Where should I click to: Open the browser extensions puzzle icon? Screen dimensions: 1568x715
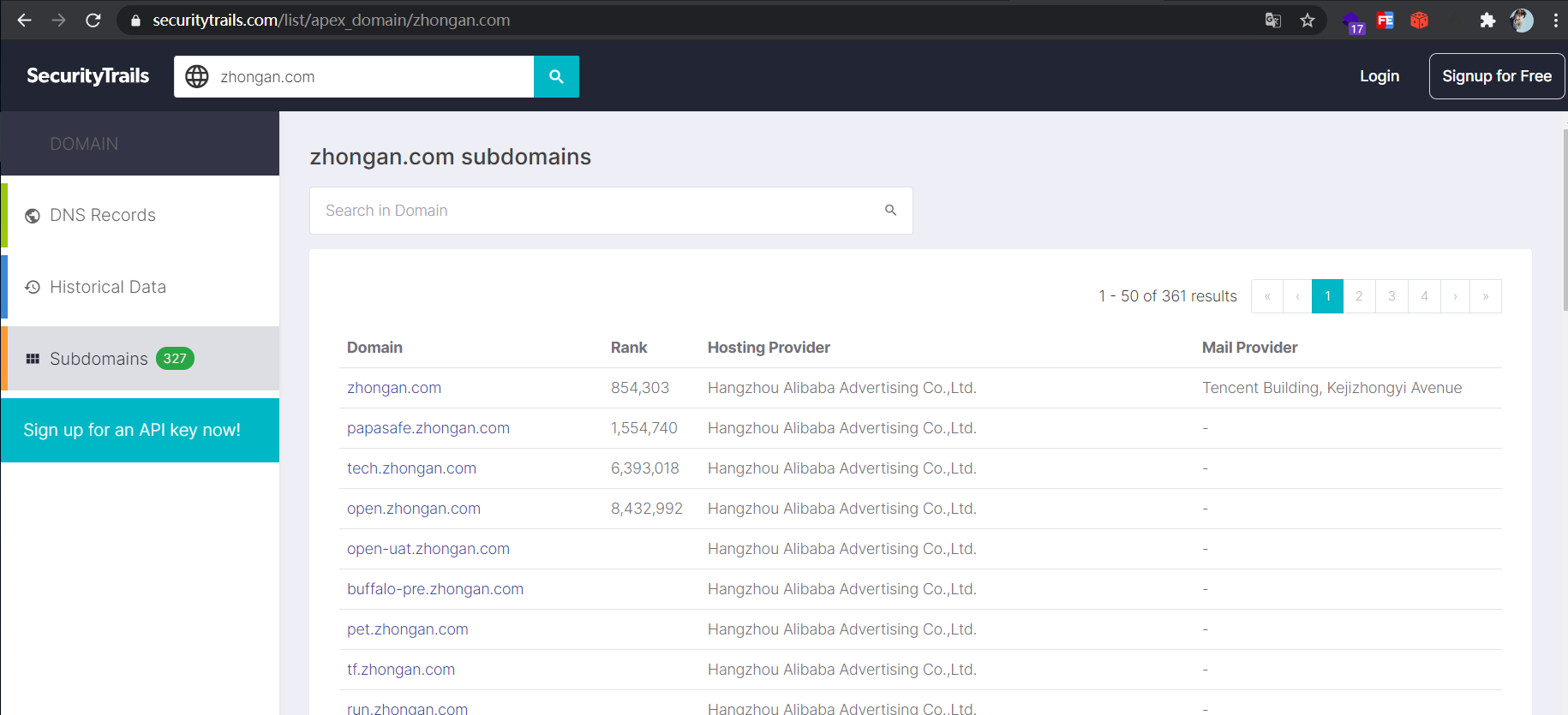[x=1487, y=21]
